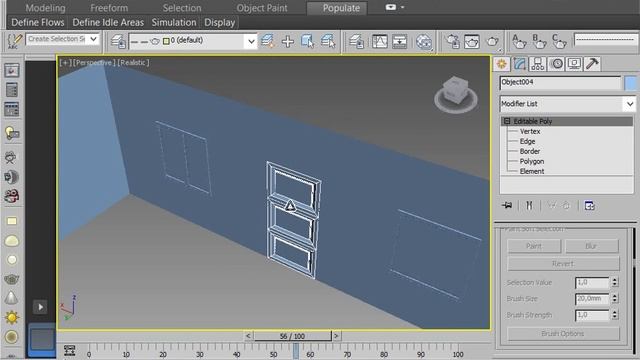Click the Brush Options button
Image resolution: width=640 pixels, height=360 pixels.
point(563,333)
